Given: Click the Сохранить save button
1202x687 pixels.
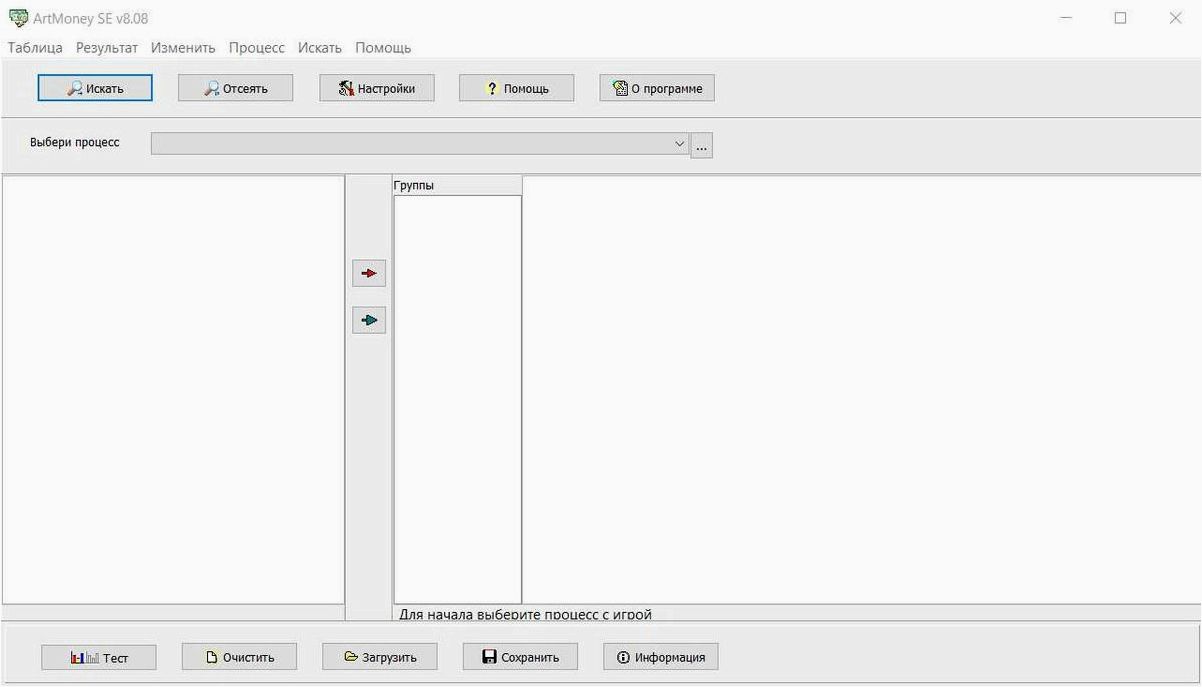Looking at the screenshot, I should (x=520, y=657).
